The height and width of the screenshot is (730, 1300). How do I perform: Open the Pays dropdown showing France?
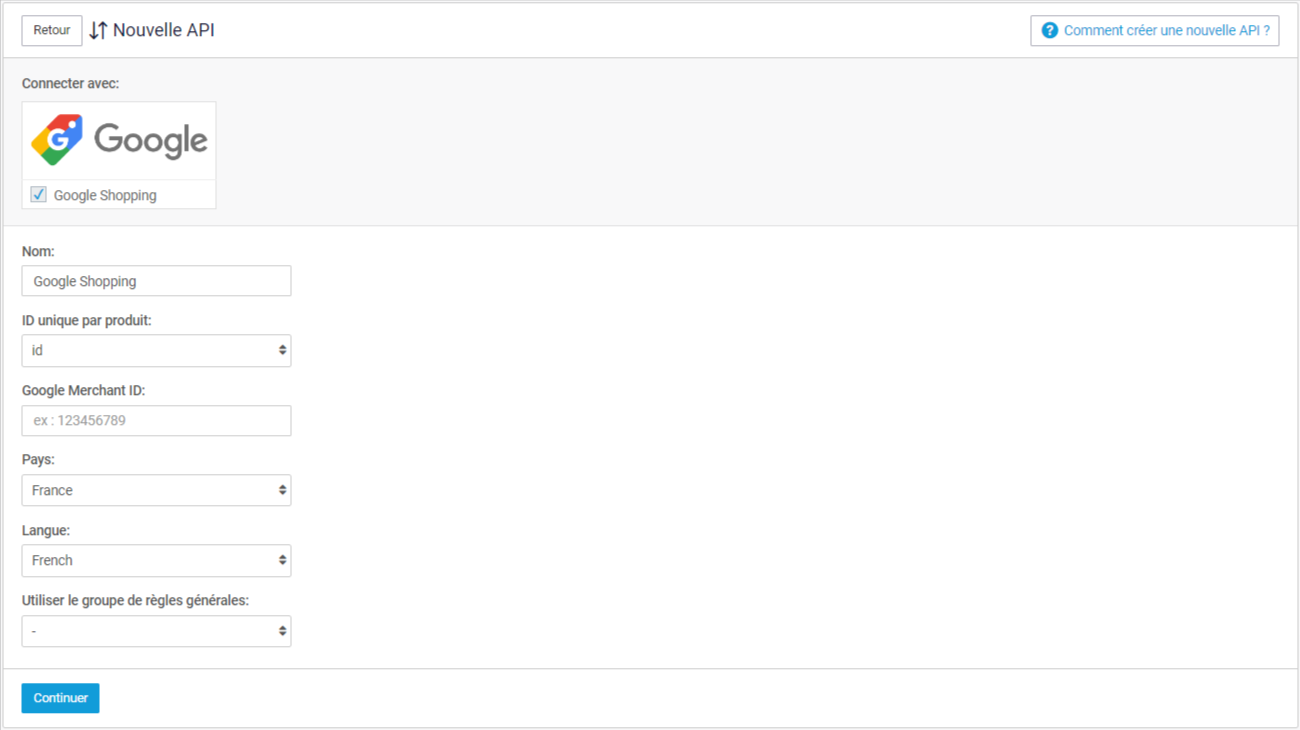click(156, 491)
